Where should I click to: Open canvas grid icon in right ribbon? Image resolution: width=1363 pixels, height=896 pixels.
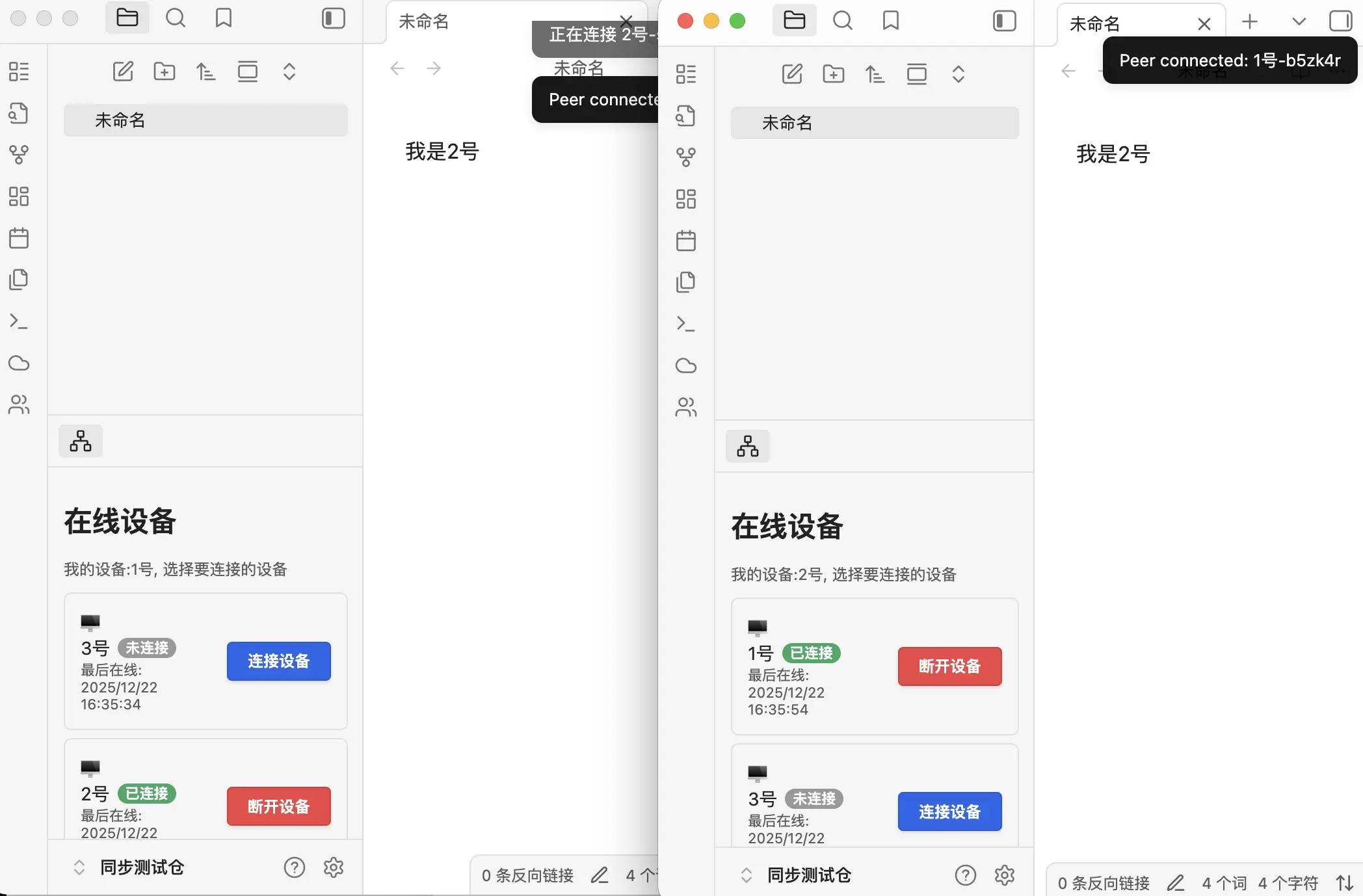(685, 199)
